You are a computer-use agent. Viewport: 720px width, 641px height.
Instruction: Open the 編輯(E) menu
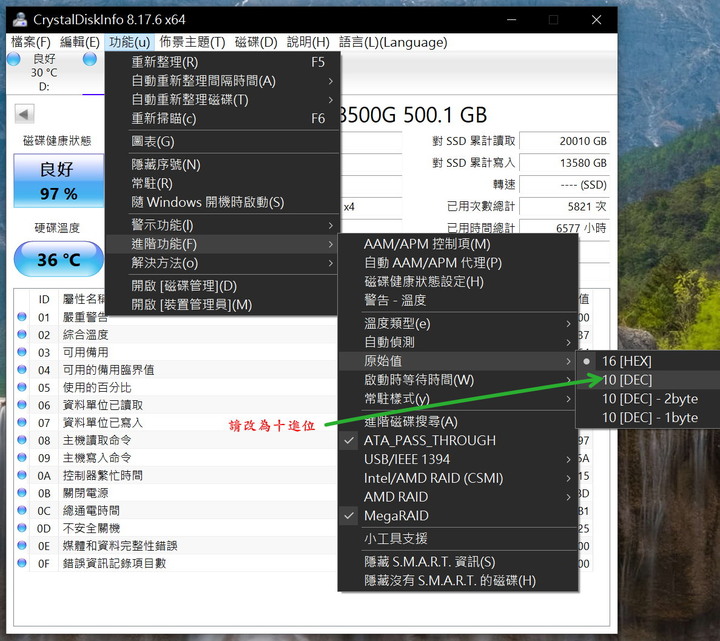[x=80, y=42]
